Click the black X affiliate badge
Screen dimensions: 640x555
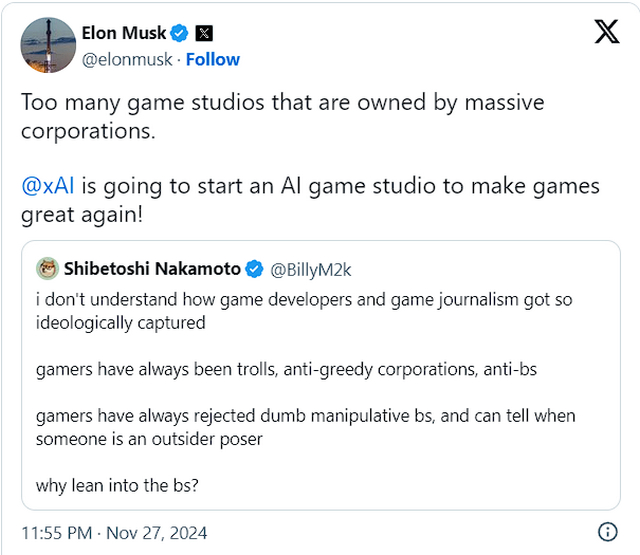click(204, 33)
